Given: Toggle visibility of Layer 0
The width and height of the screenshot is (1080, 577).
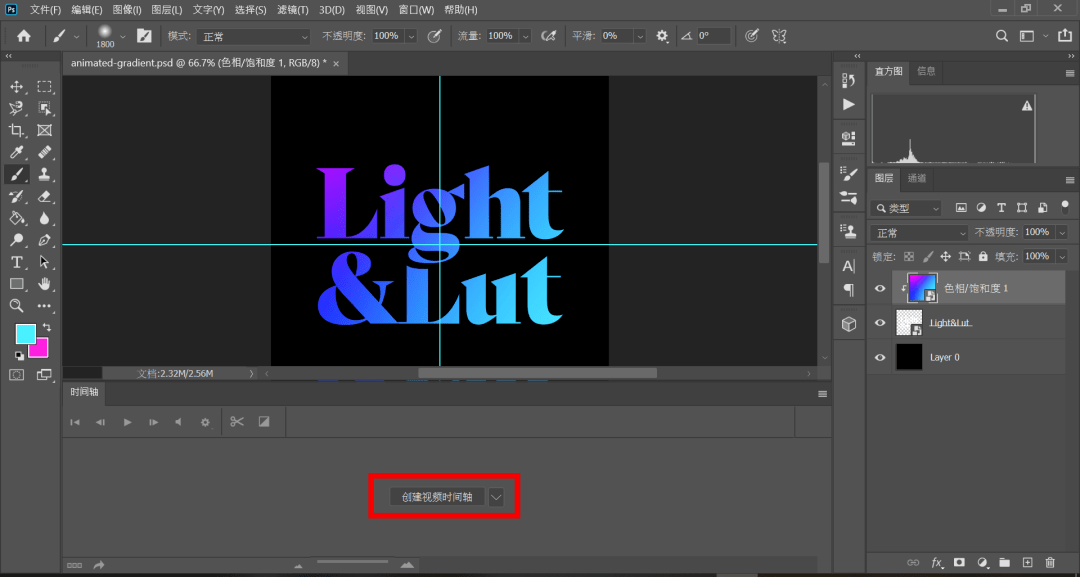Looking at the screenshot, I should 880,357.
